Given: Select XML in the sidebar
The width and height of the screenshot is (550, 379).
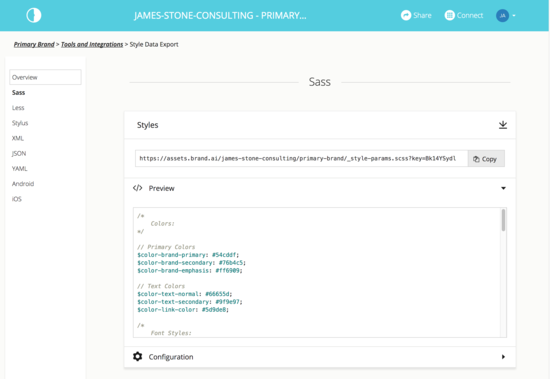Looking at the screenshot, I should 18,138.
